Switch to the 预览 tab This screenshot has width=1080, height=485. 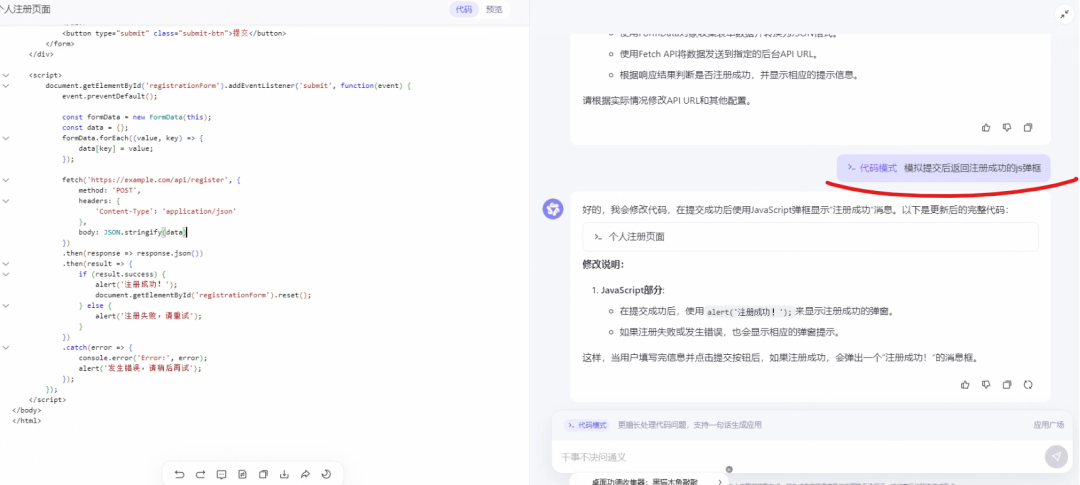point(494,10)
